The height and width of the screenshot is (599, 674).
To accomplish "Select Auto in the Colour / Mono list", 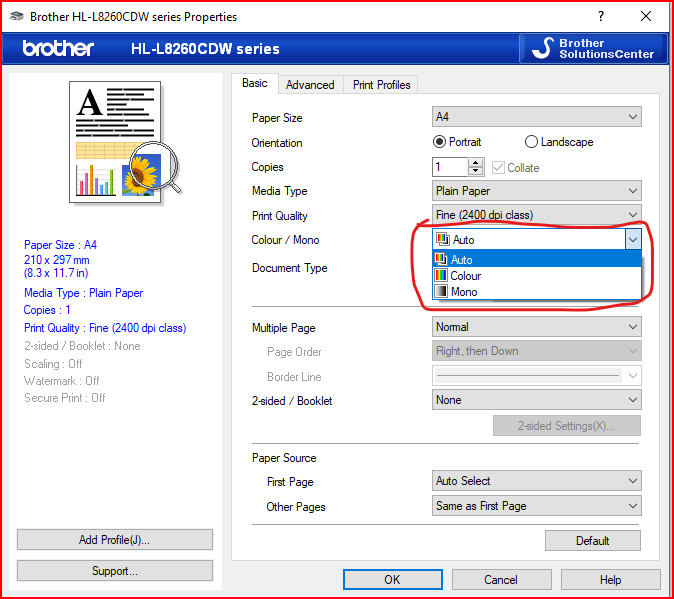I will pos(536,259).
